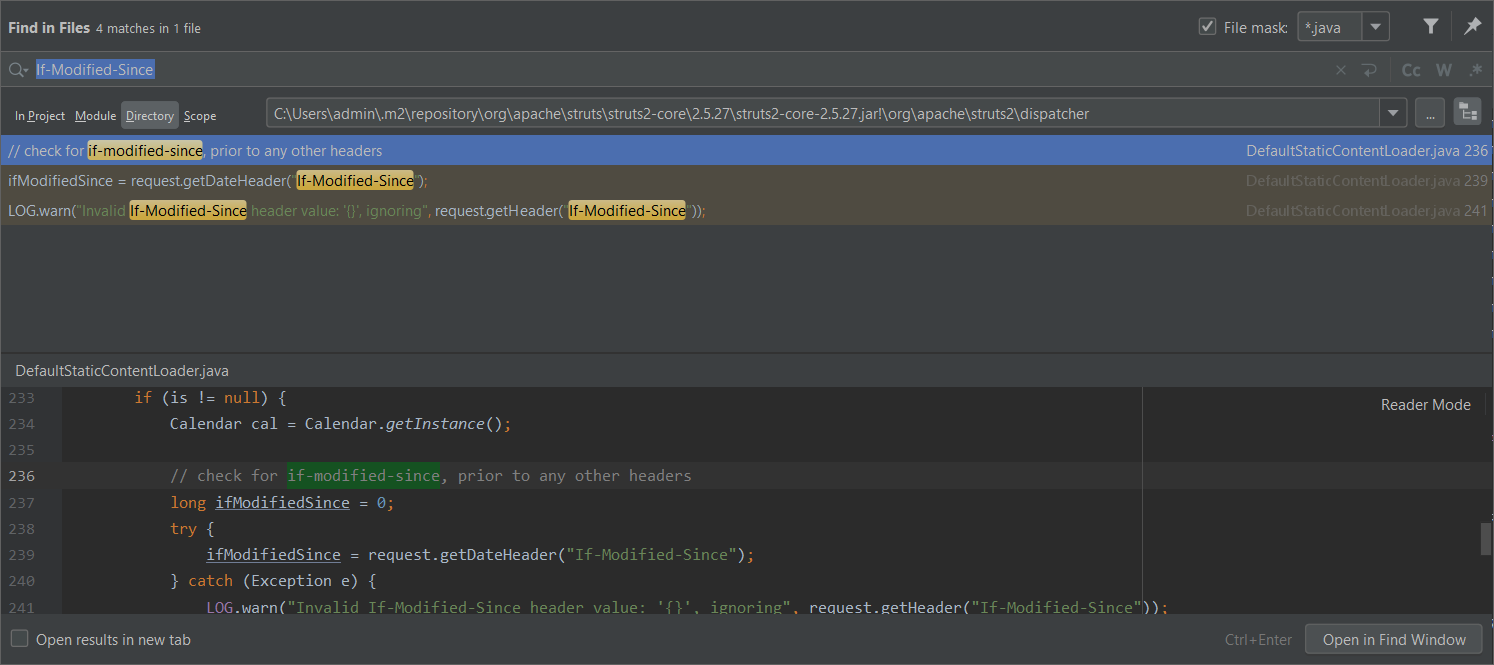Toggle Match Case (Cc) option
The image size is (1494, 665).
point(1411,70)
